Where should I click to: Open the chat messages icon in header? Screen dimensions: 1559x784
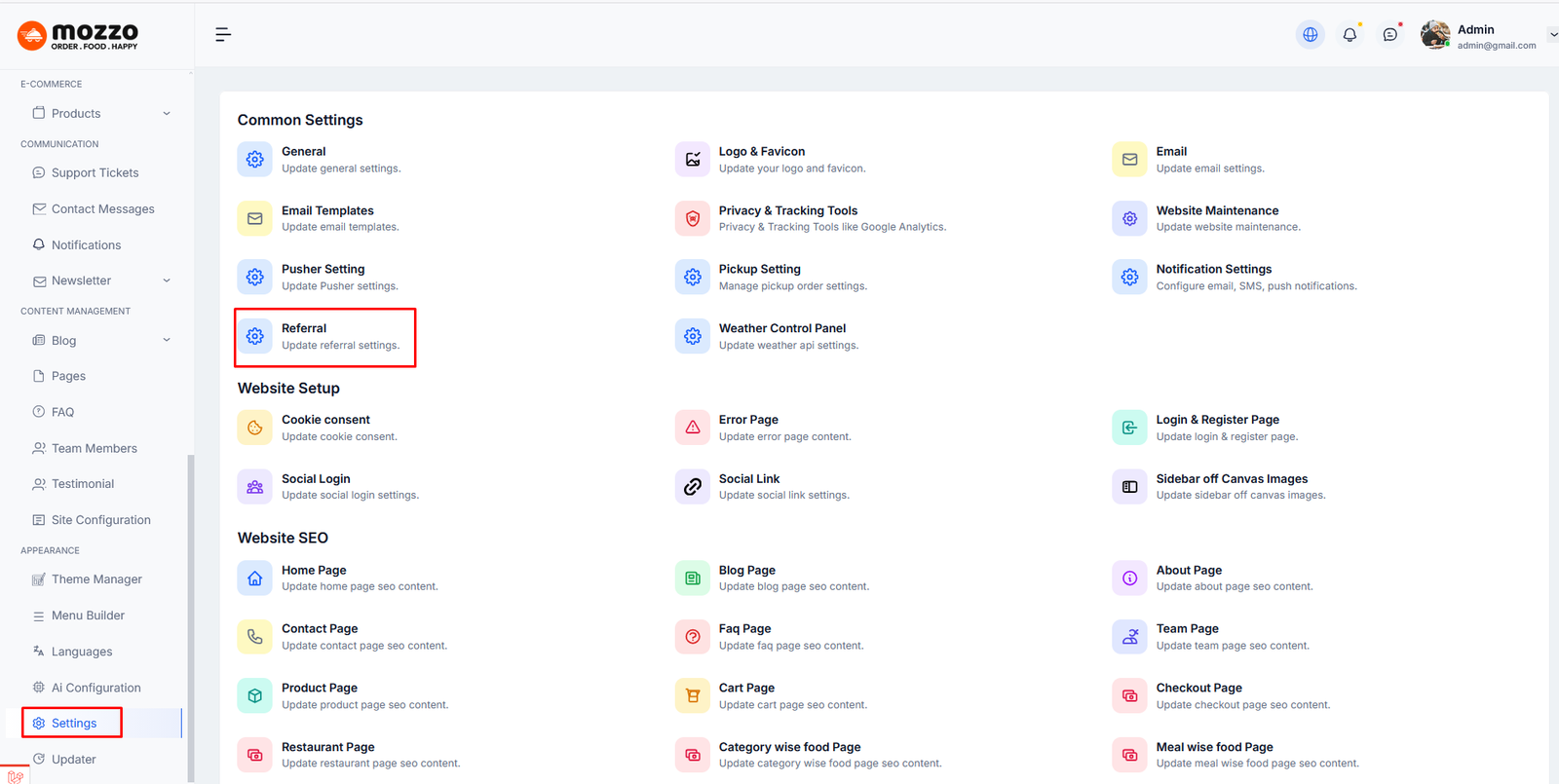click(x=1389, y=35)
